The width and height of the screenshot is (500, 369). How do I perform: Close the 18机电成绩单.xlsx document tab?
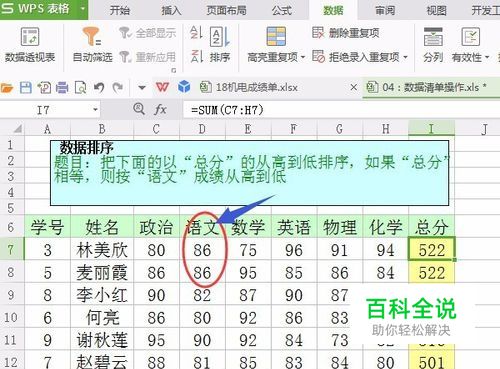tap(354, 87)
